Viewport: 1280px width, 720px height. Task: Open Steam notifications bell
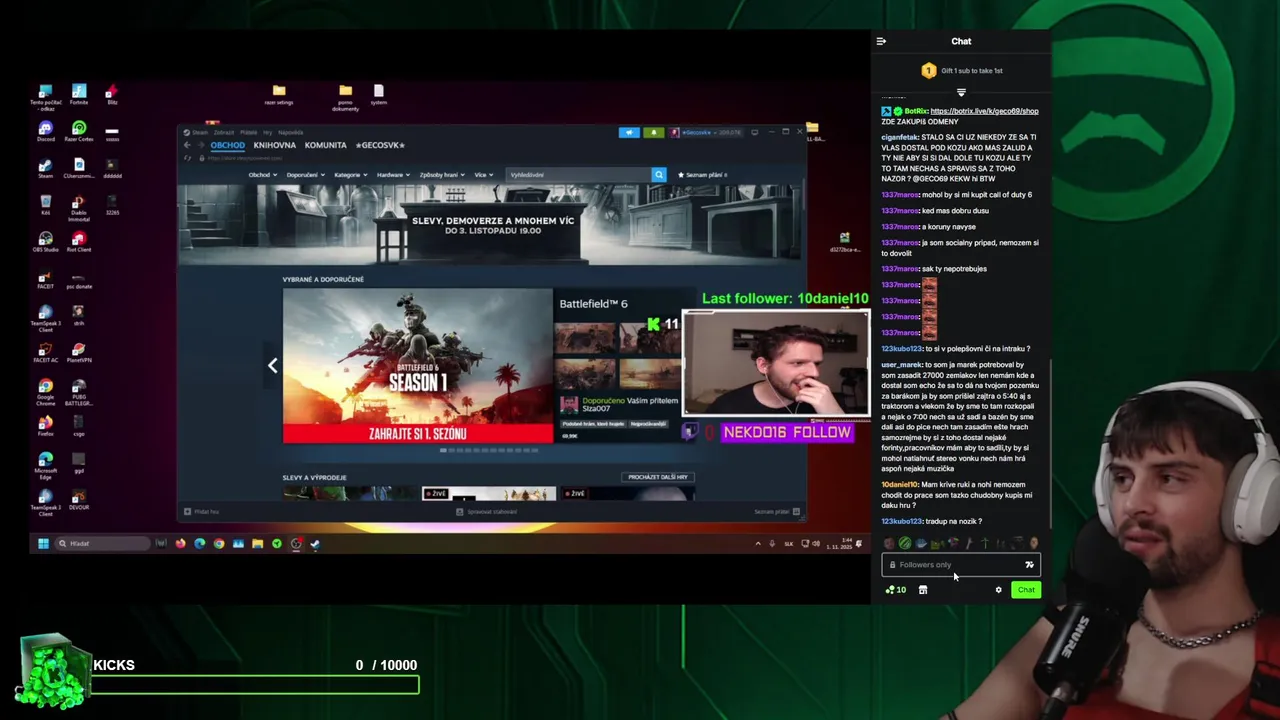pos(653,132)
